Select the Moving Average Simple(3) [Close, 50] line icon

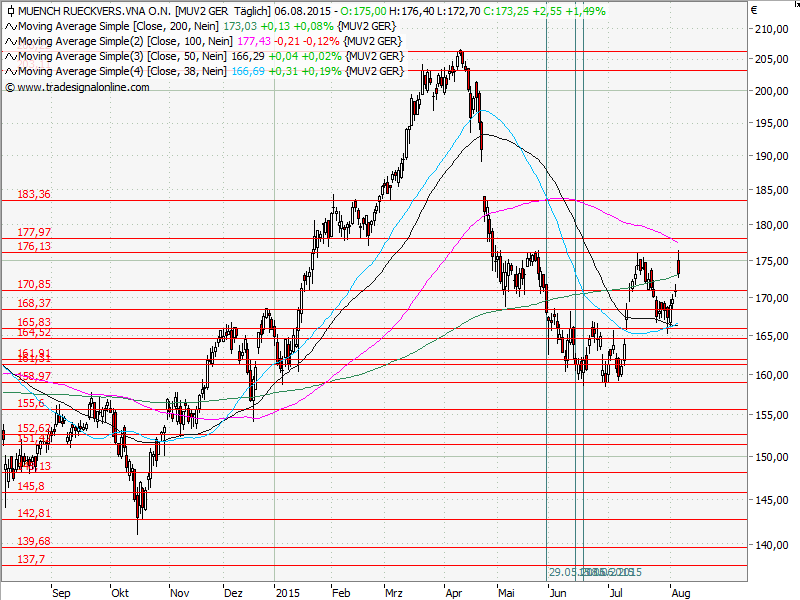(x=9, y=56)
